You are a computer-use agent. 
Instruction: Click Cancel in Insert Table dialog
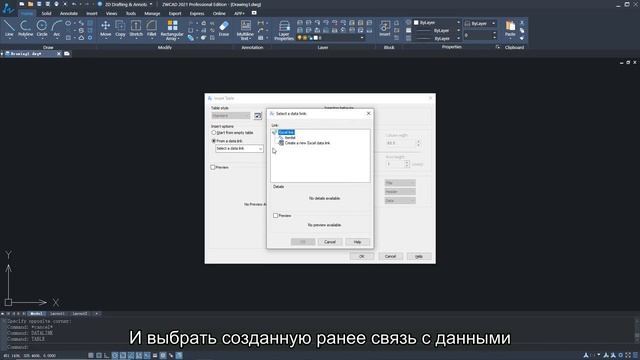pyautogui.click(x=390, y=256)
